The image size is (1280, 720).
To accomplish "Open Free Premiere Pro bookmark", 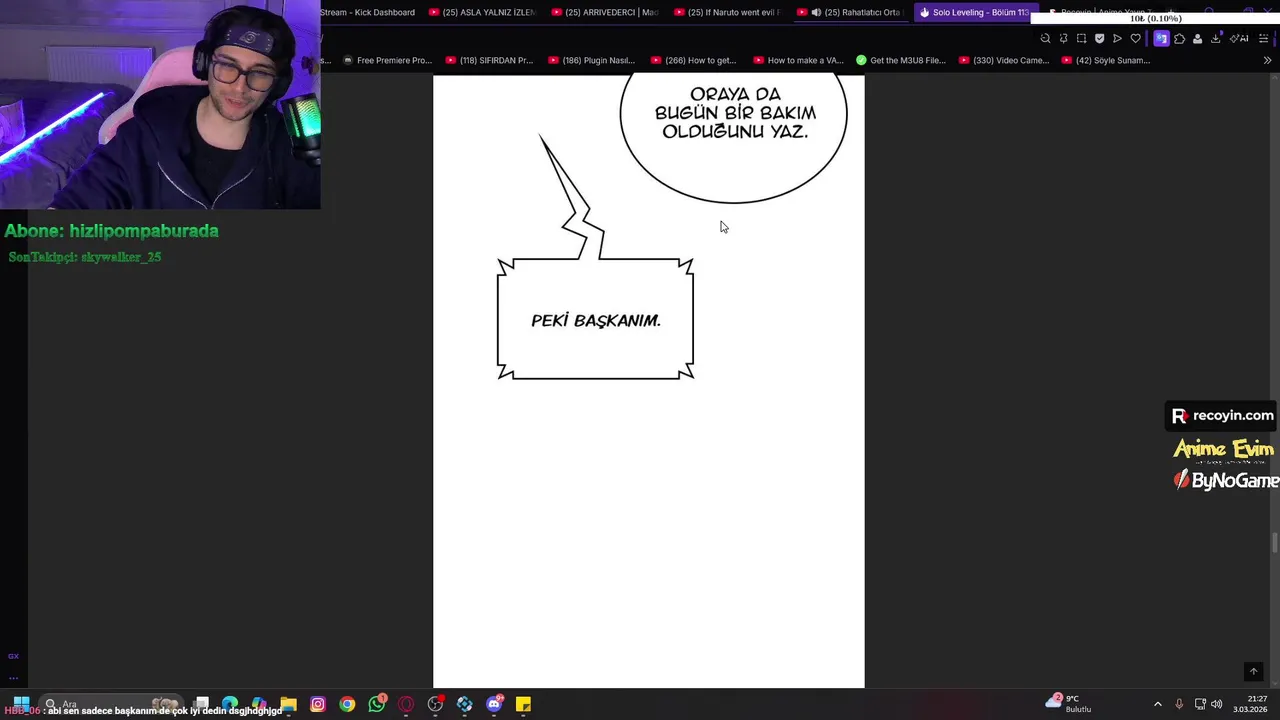I will click(x=387, y=60).
